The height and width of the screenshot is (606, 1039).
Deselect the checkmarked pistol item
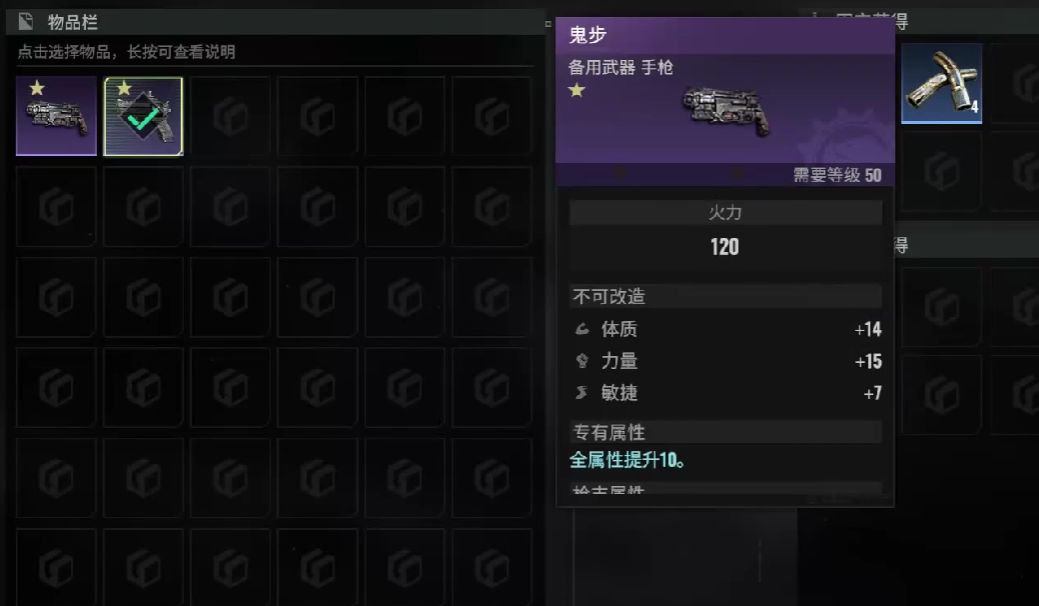(143, 117)
